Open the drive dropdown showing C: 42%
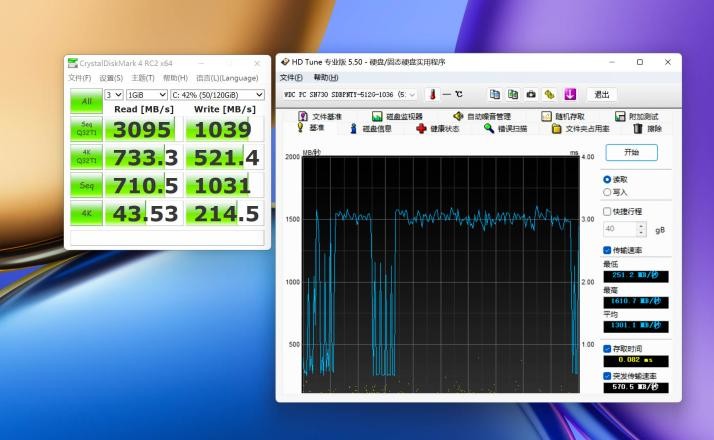714x440 pixels. [x=217, y=94]
